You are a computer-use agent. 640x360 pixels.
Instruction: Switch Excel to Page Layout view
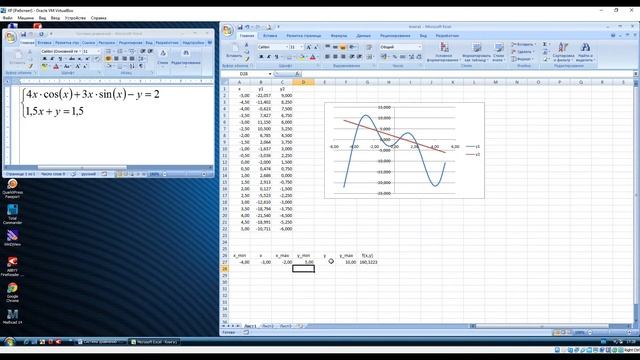562,333
